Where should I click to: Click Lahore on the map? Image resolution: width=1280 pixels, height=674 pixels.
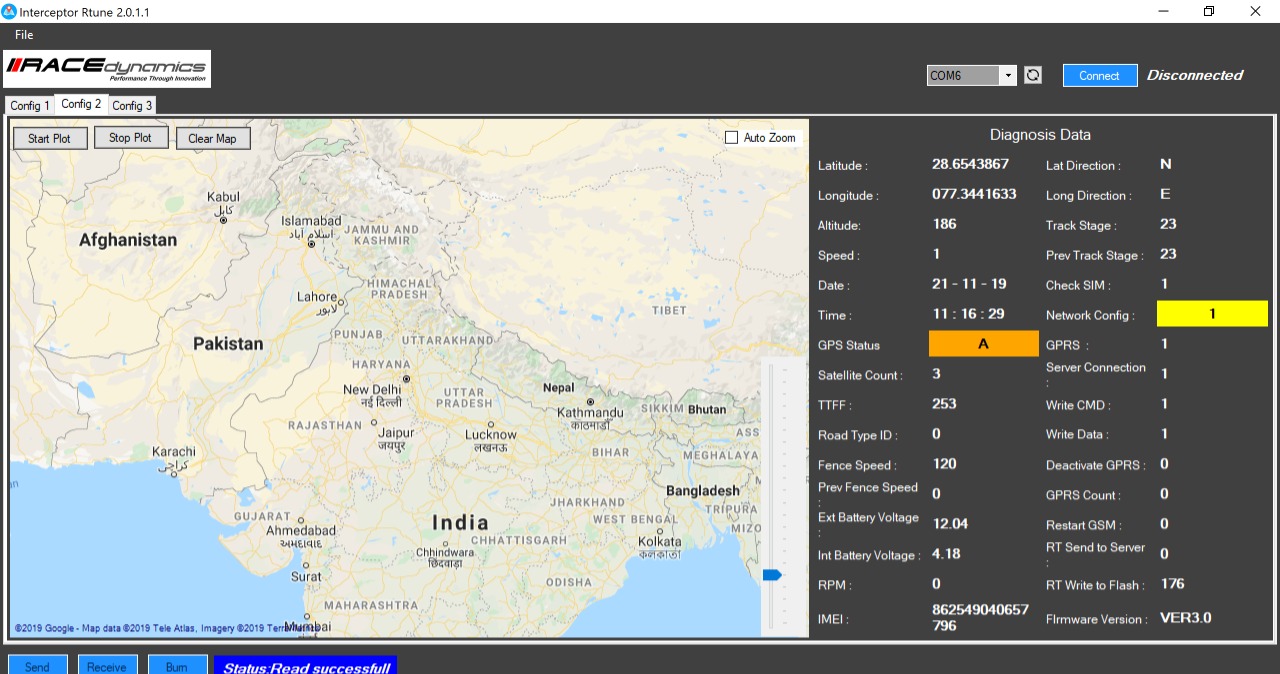point(317,297)
